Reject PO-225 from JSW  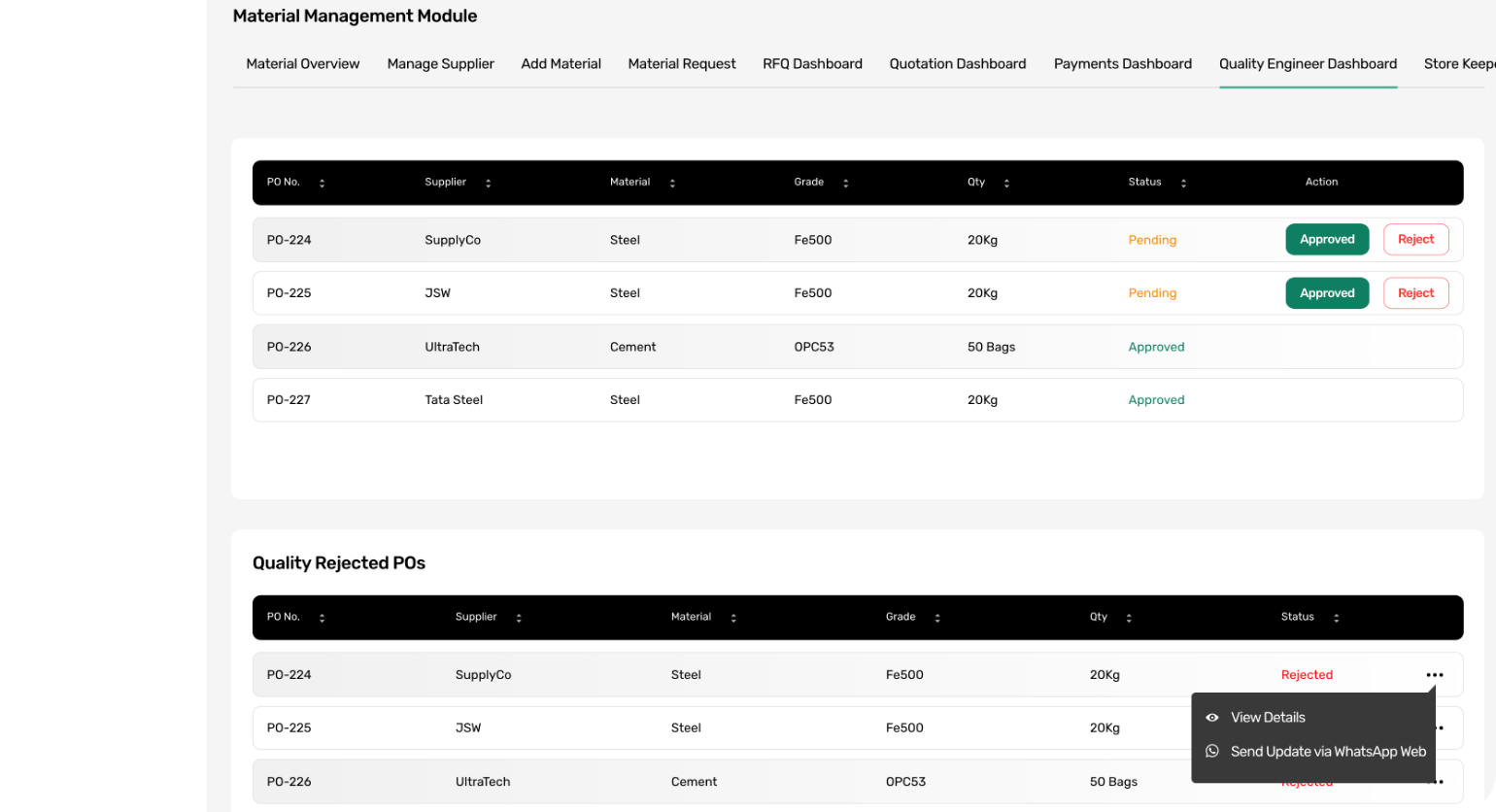pyautogui.click(x=1415, y=293)
